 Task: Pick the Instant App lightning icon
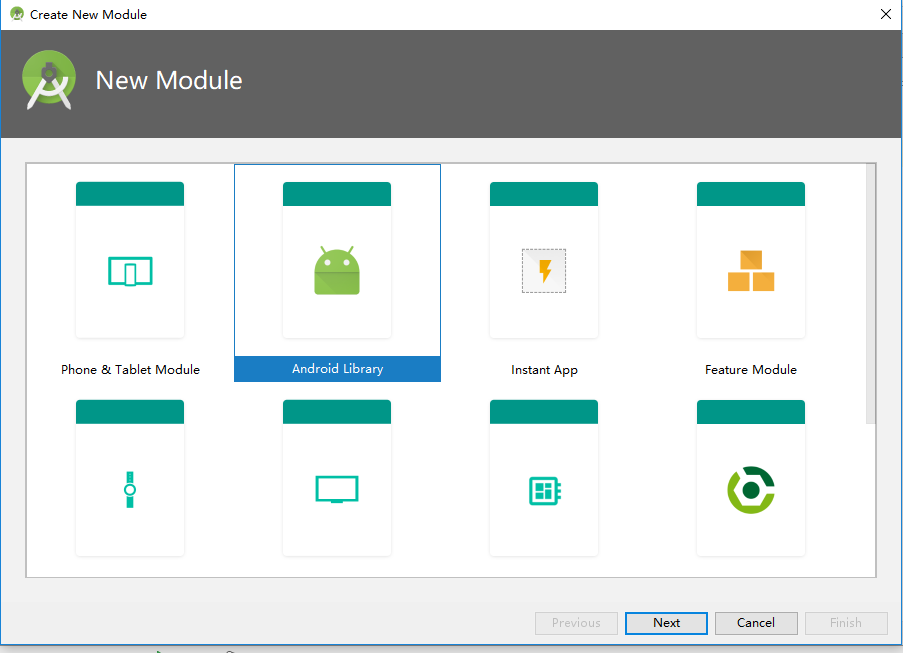tap(544, 271)
